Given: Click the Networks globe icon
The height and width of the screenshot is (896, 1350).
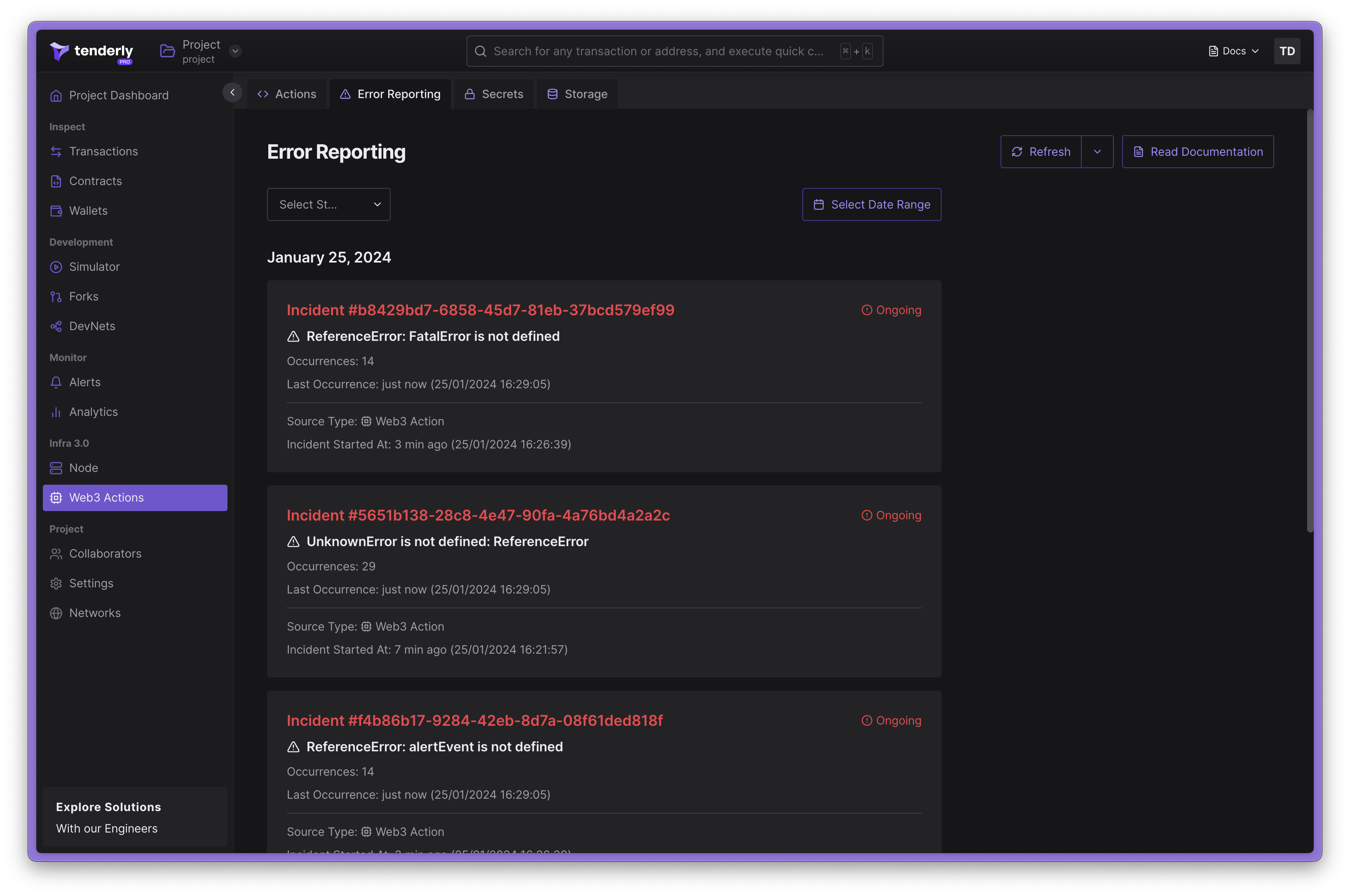Looking at the screenshot, I should pos(56,613).
